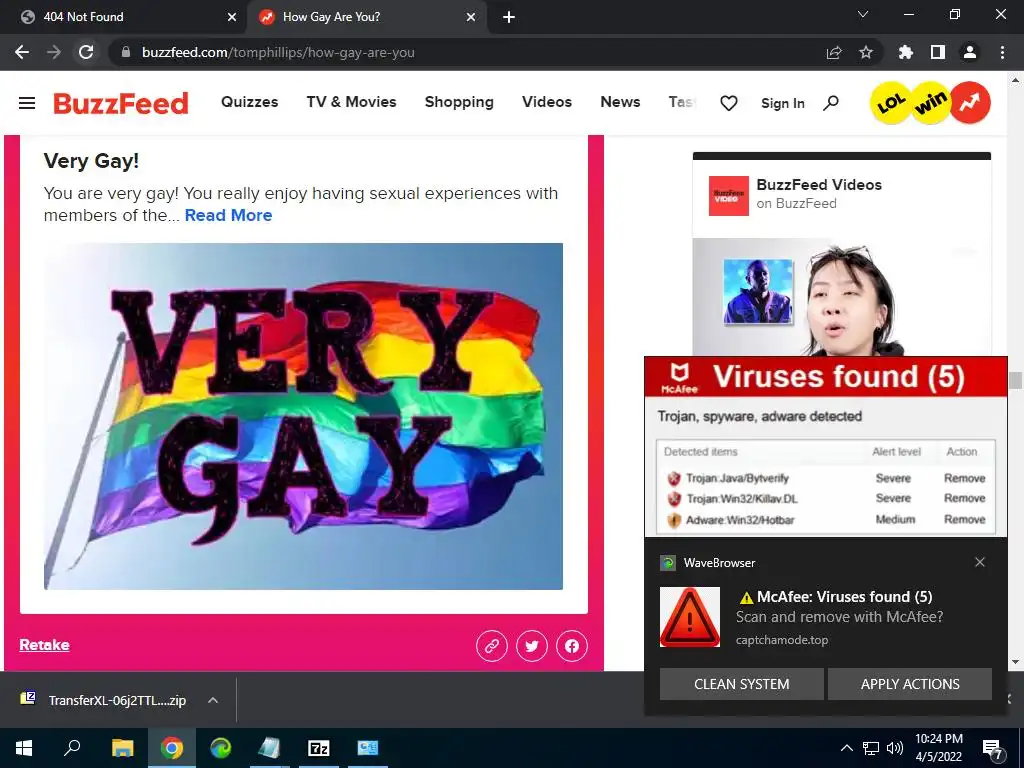
Task: Click Viruses found McAfee banner
Action: pos(826,377)
